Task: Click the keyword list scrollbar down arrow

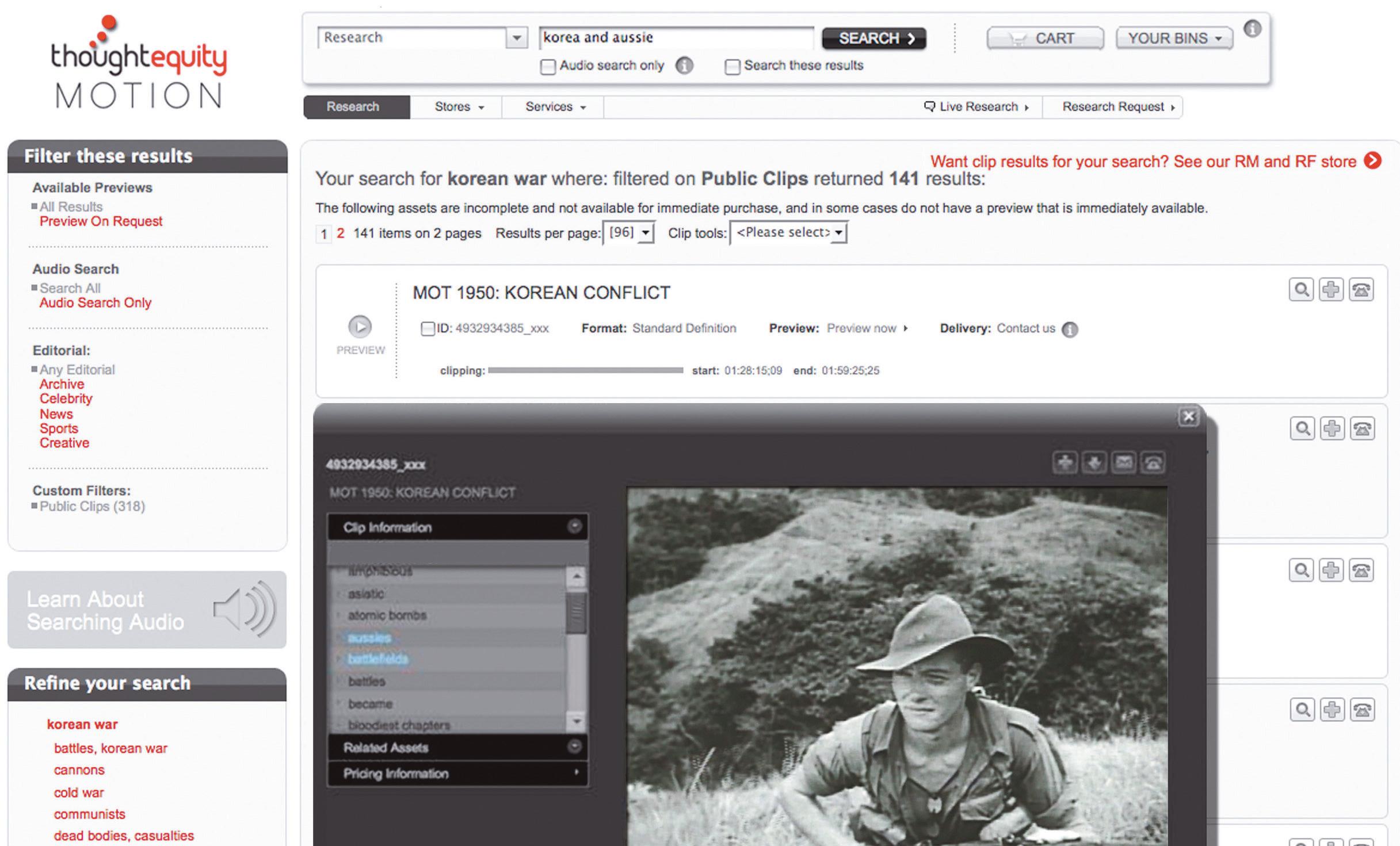Action: pos(577,721)
